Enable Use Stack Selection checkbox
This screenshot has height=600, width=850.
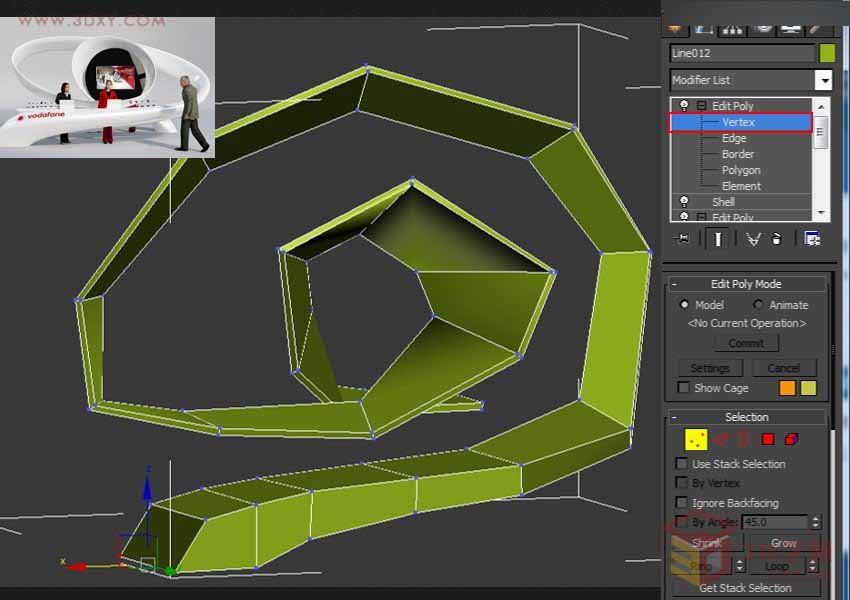[x=681, y=463]
